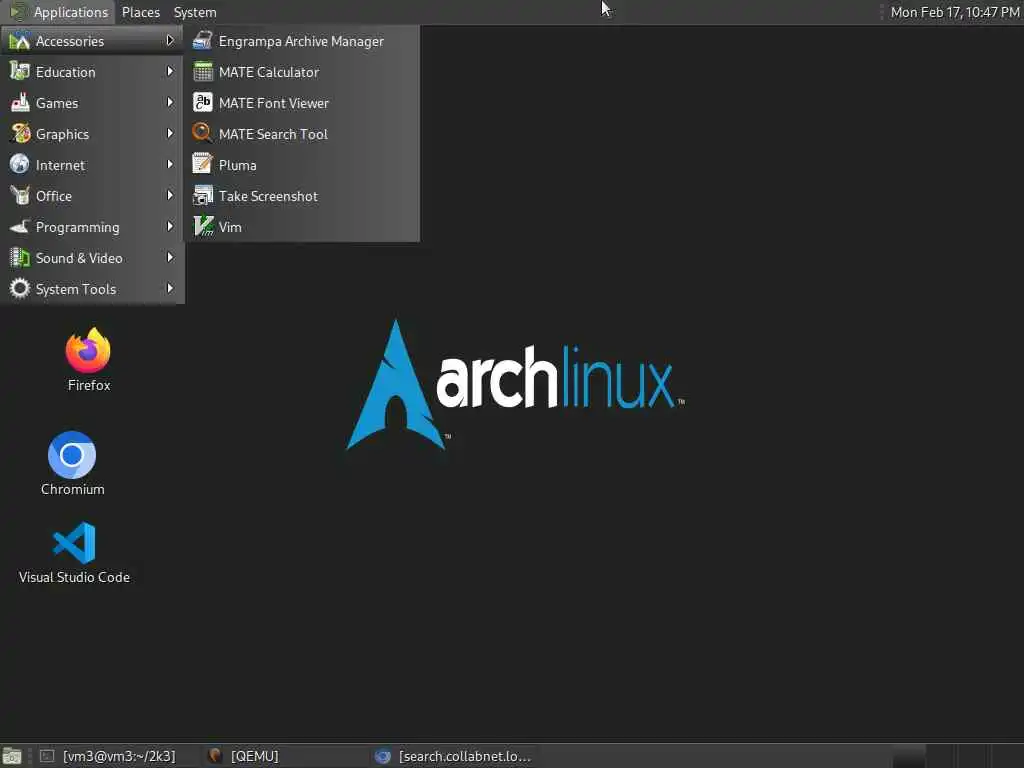
Task: Click the clock showing Mon Feb 17, 10:47 PM
Action: [954, 12]
